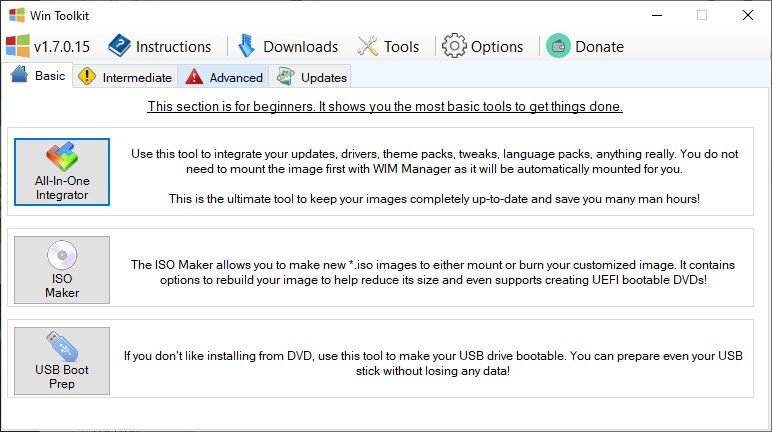
Task: Open the USB Boot Prep button
Action: 62,361
